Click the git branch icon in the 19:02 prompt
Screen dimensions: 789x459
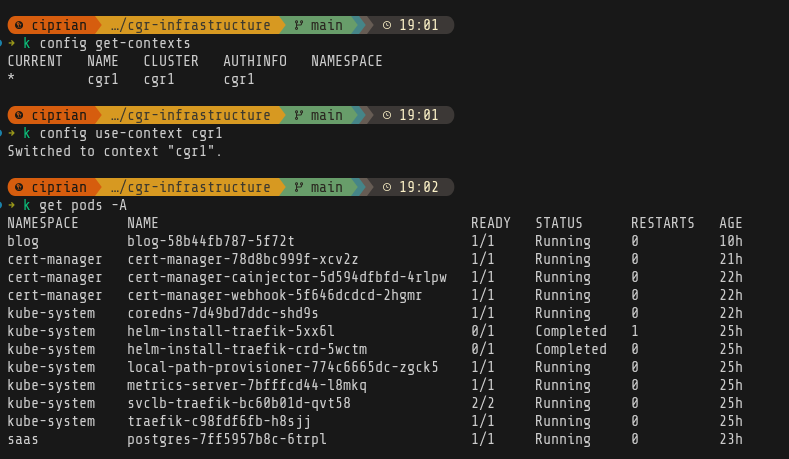299,187
